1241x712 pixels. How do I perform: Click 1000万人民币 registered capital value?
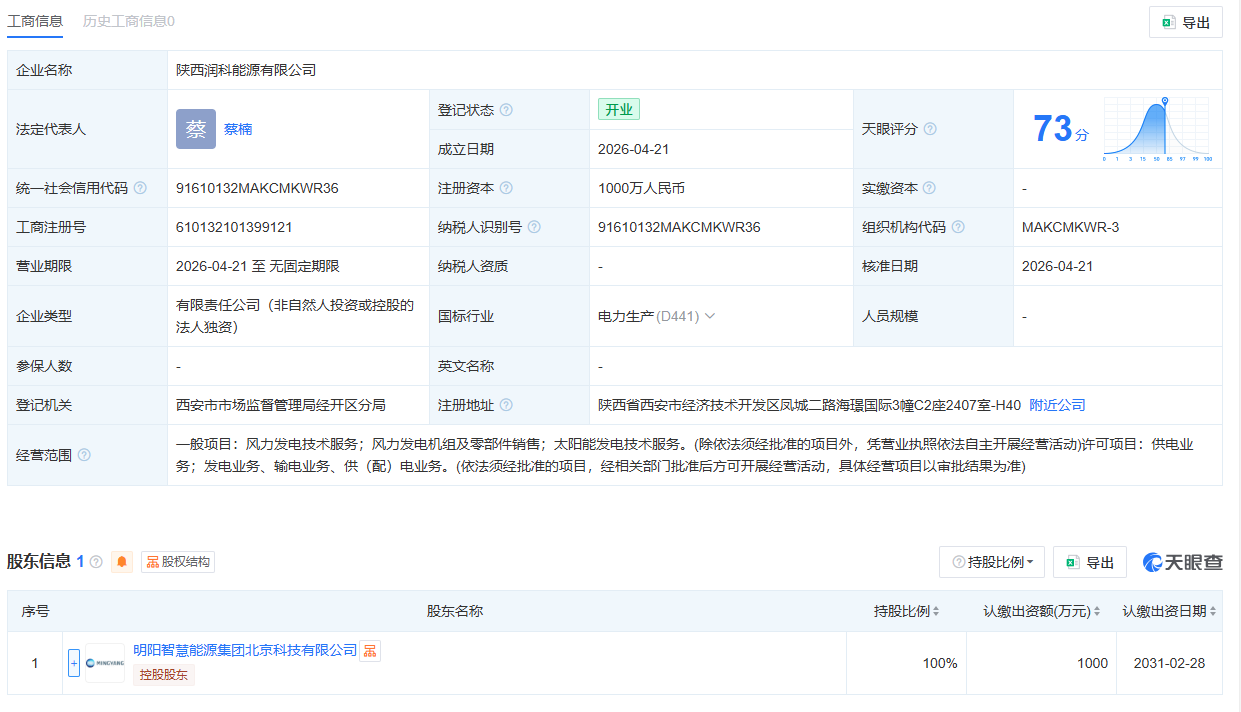pos(641,188)
